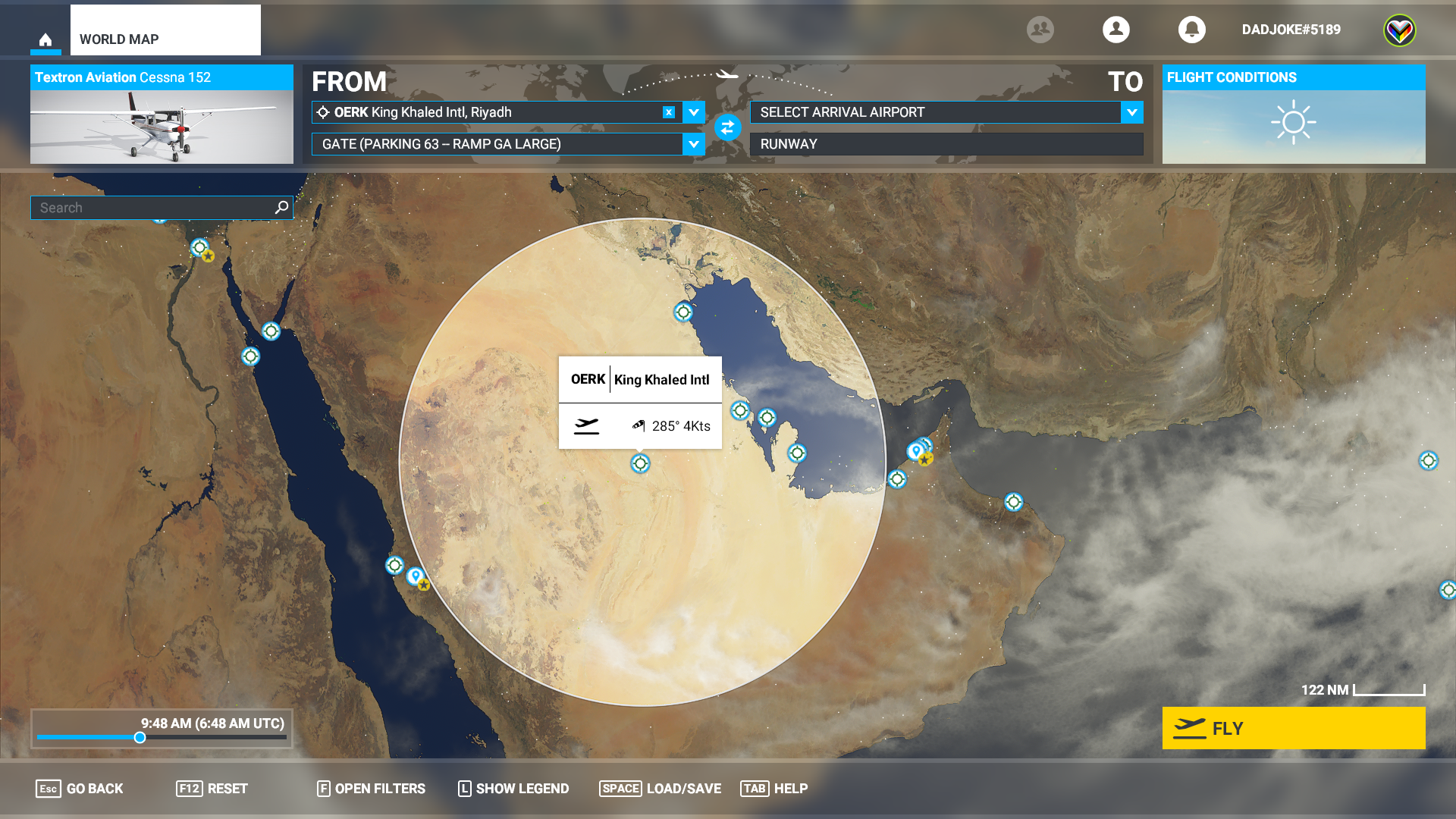Select the Kuwait area airport marker
This screenshot has height=819, width=1456.
pos(683,312)
